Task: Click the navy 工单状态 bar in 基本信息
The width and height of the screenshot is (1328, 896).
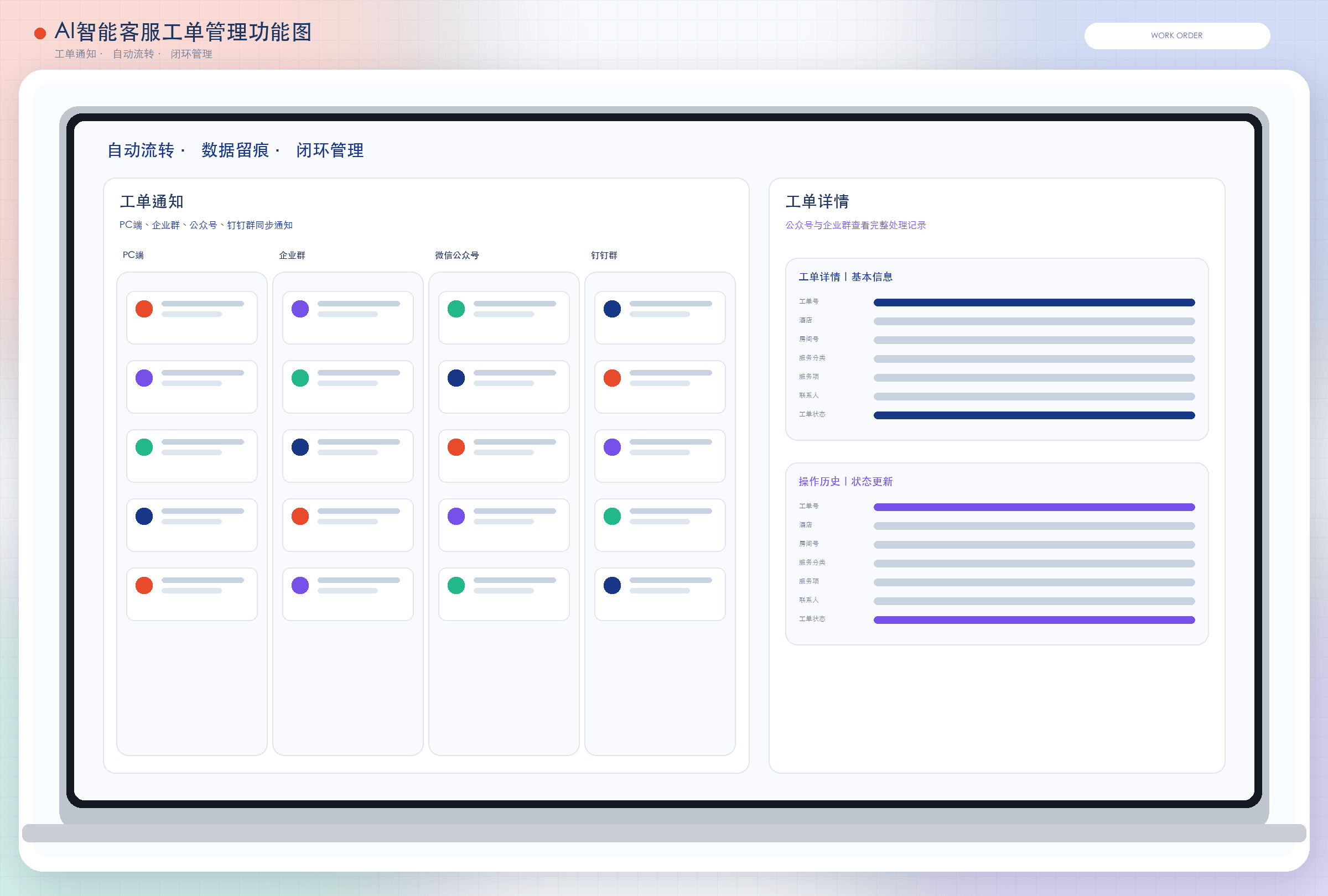Action: tap(1034, 415)
